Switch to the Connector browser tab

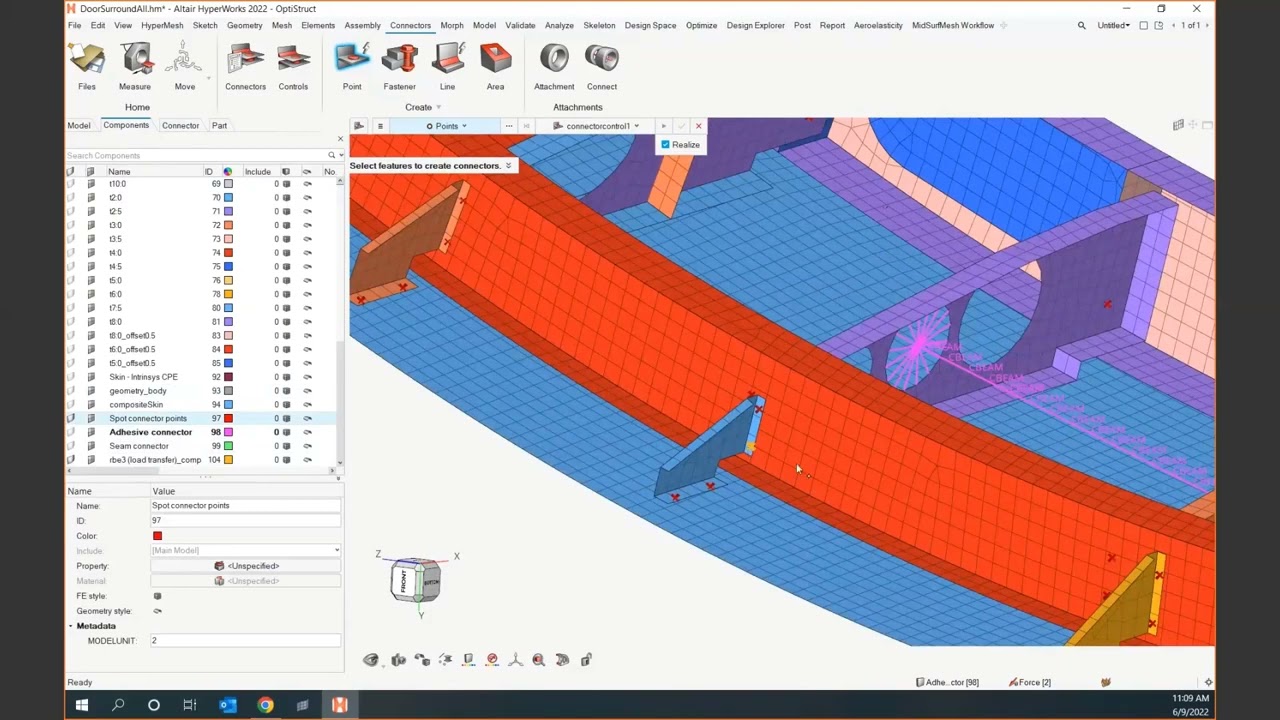tap(180, 125)
